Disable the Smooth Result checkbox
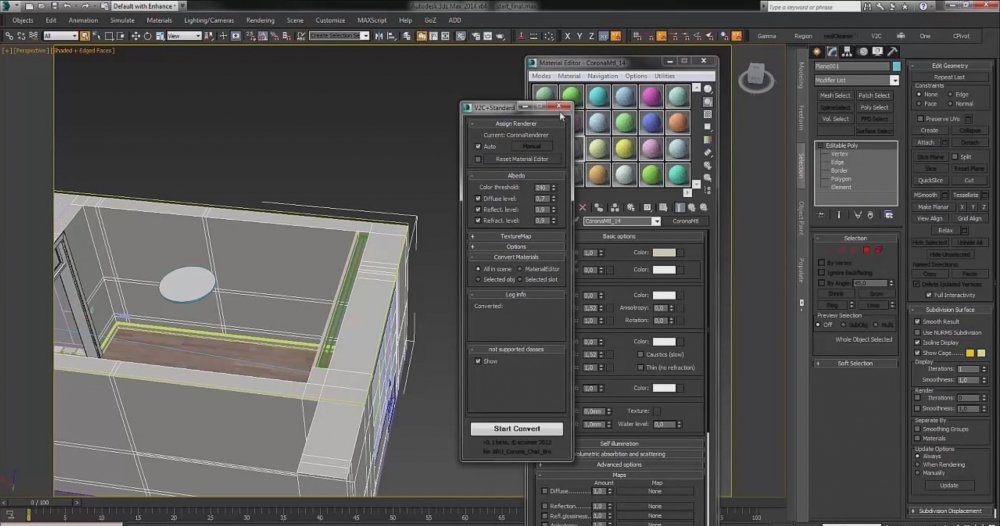Screen dimensions: 1000x526 [918, 321]
